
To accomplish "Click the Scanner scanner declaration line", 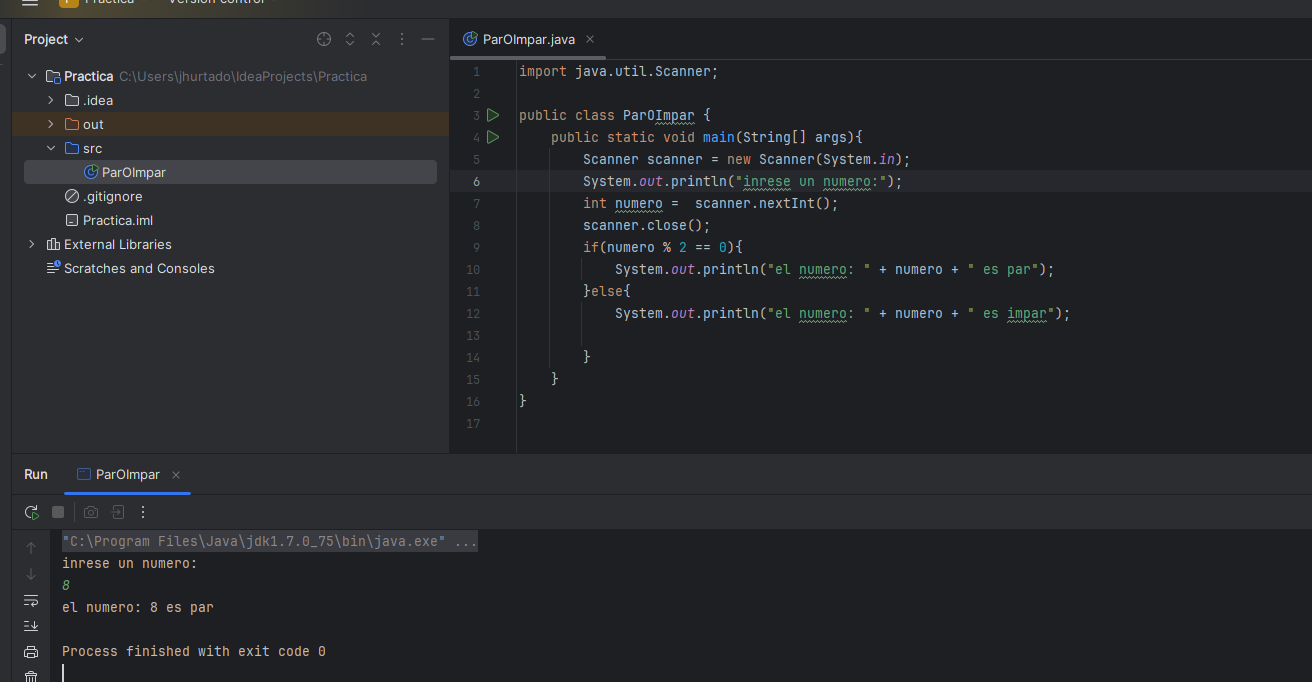I will pos(747,159).
